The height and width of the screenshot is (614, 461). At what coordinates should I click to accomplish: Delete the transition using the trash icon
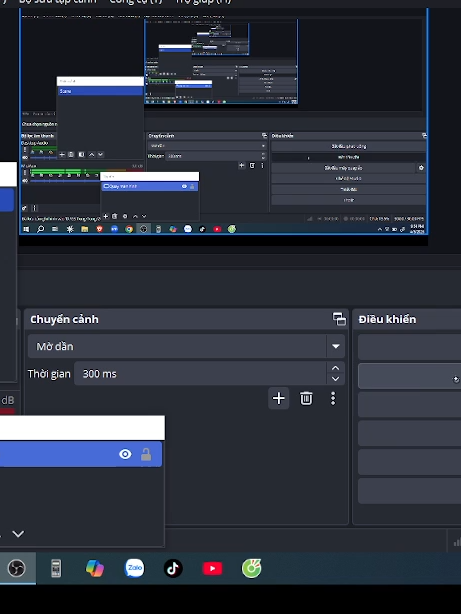306,398
